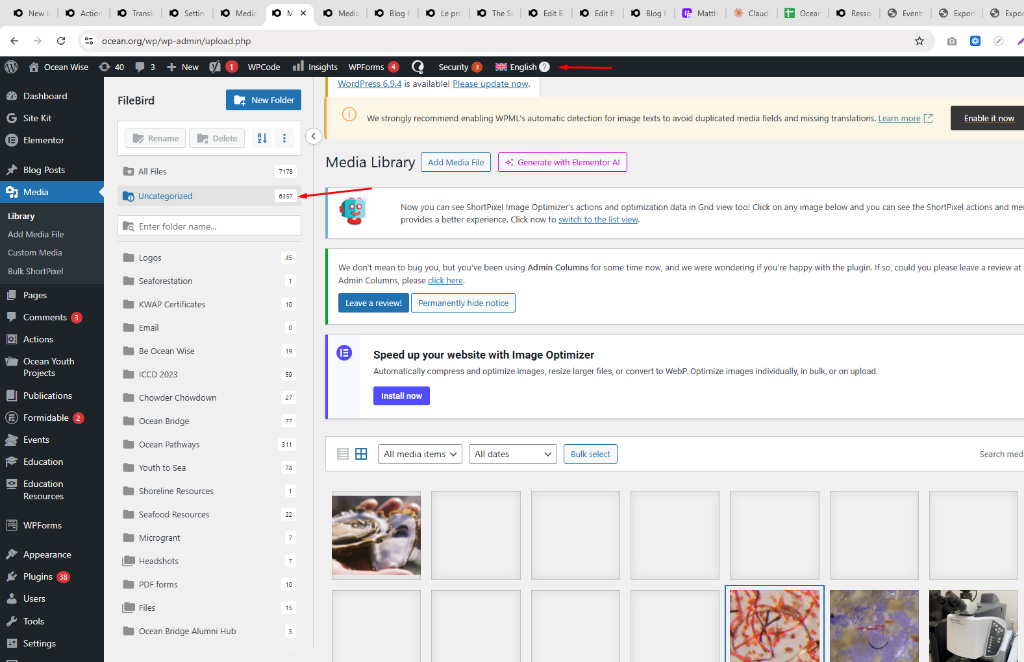Click the FileBird sort folders icon

coord(262,138)
